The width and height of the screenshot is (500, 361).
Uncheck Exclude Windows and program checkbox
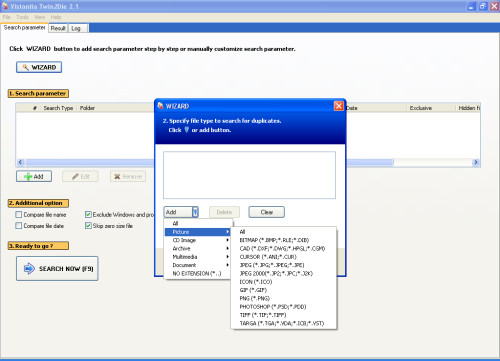point(88,215)
